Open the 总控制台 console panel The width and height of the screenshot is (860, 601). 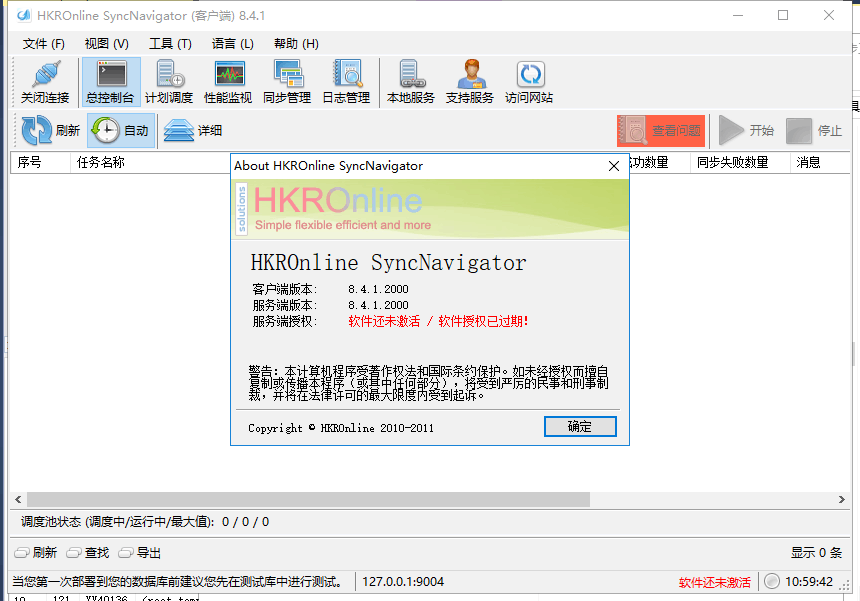(111, 82)
